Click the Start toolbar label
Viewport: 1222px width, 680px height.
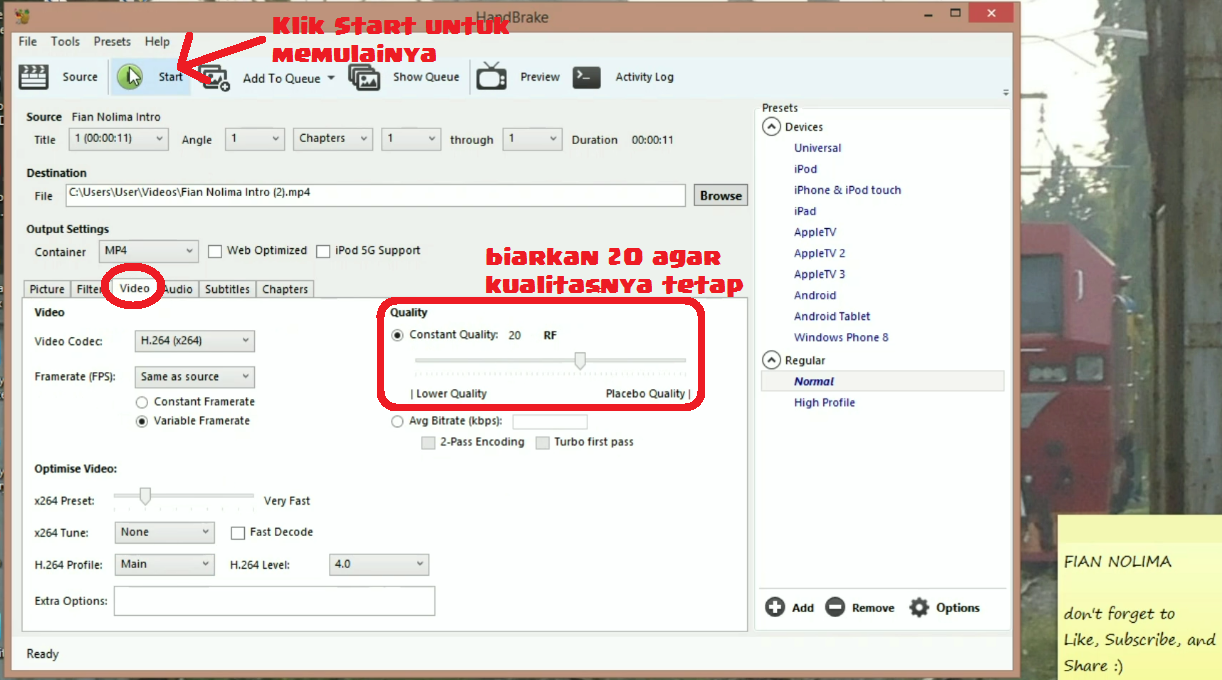pyautogui.click(x=170, y=77)
